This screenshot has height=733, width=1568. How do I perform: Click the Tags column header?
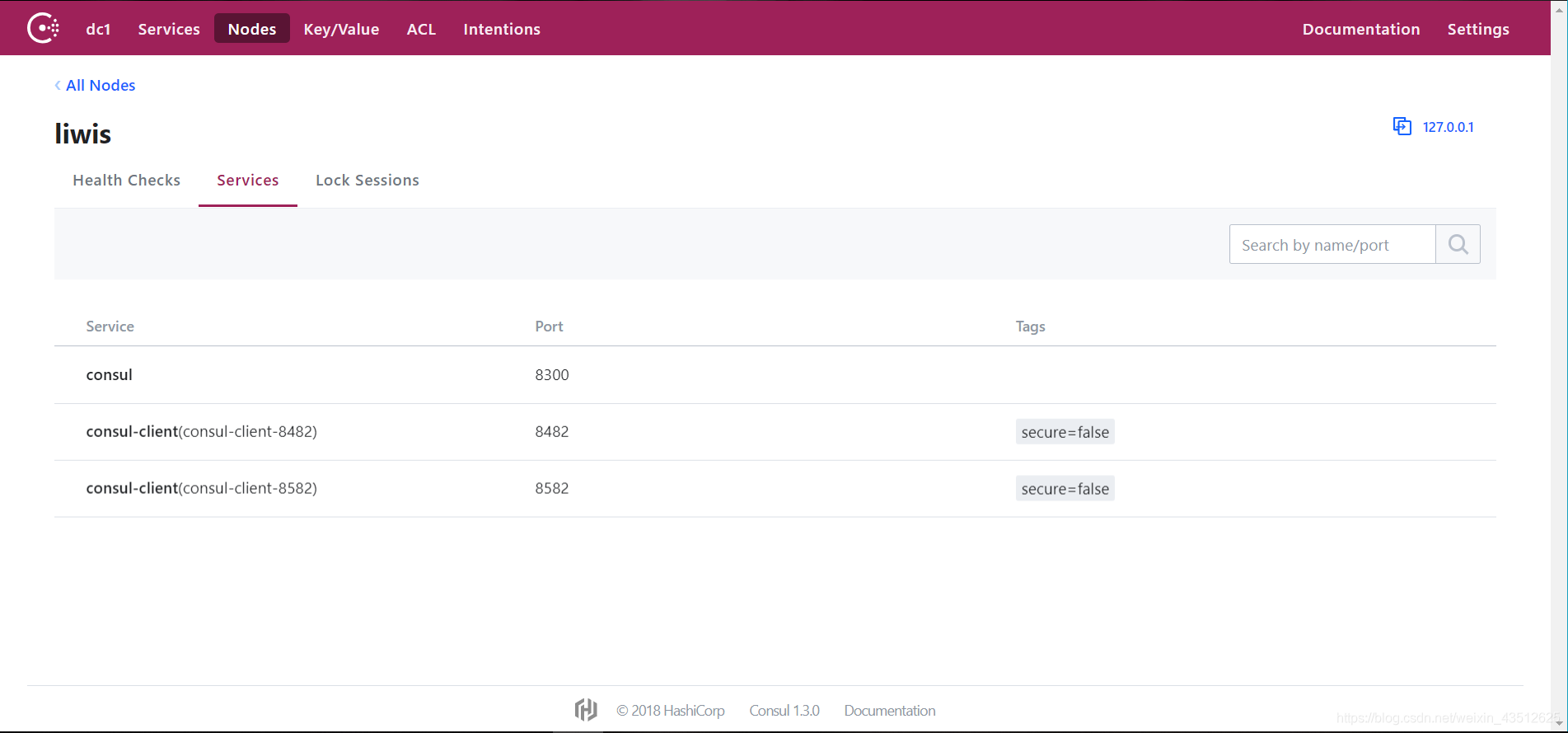coord(1030,326)
